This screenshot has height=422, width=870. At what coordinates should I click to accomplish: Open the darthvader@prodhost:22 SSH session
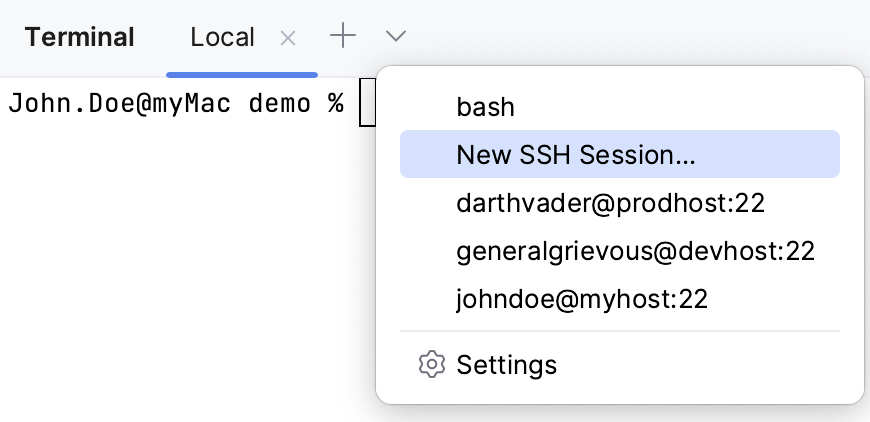[610, 203]
